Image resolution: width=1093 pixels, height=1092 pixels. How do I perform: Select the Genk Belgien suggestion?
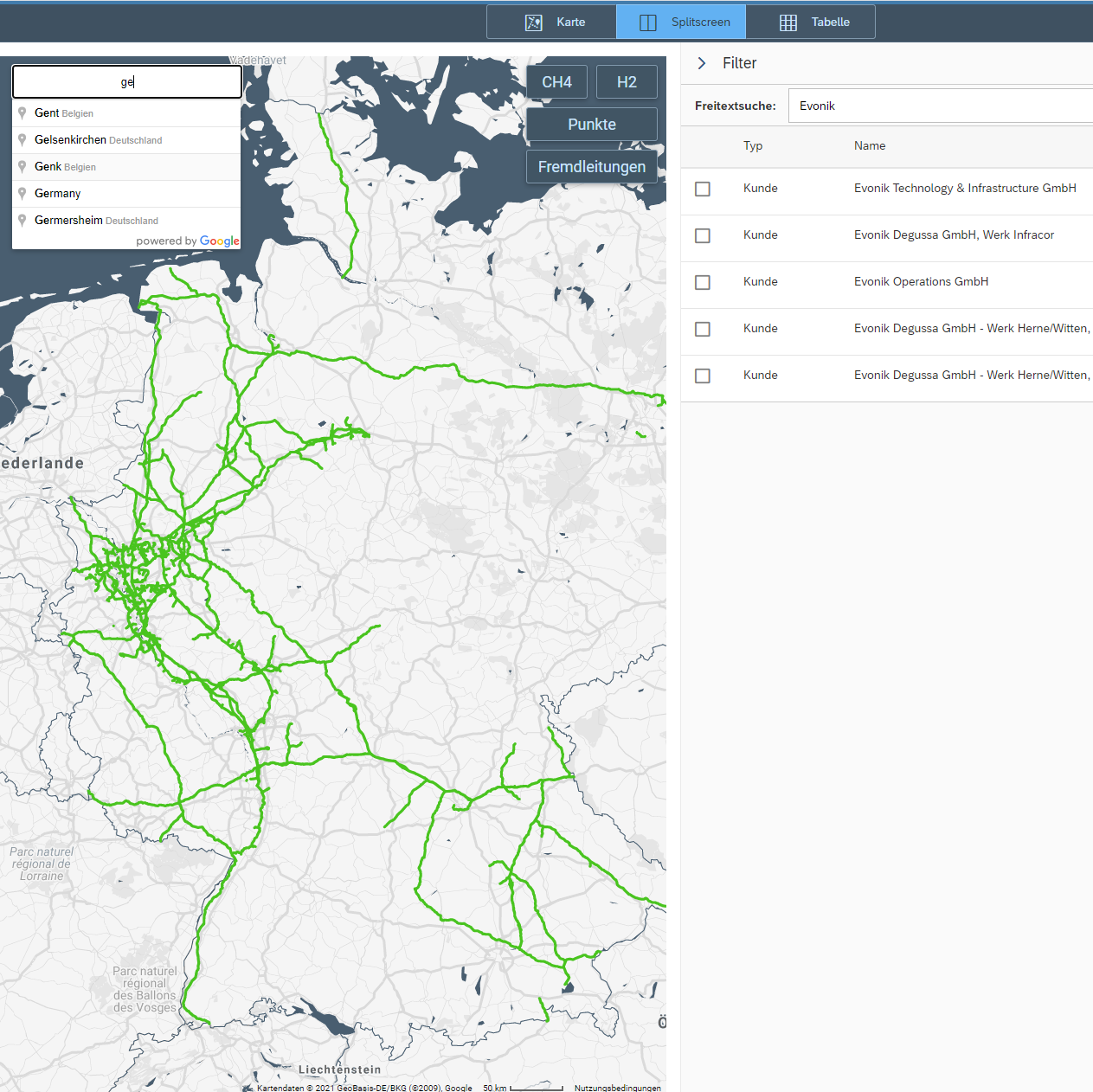(126, 167)
